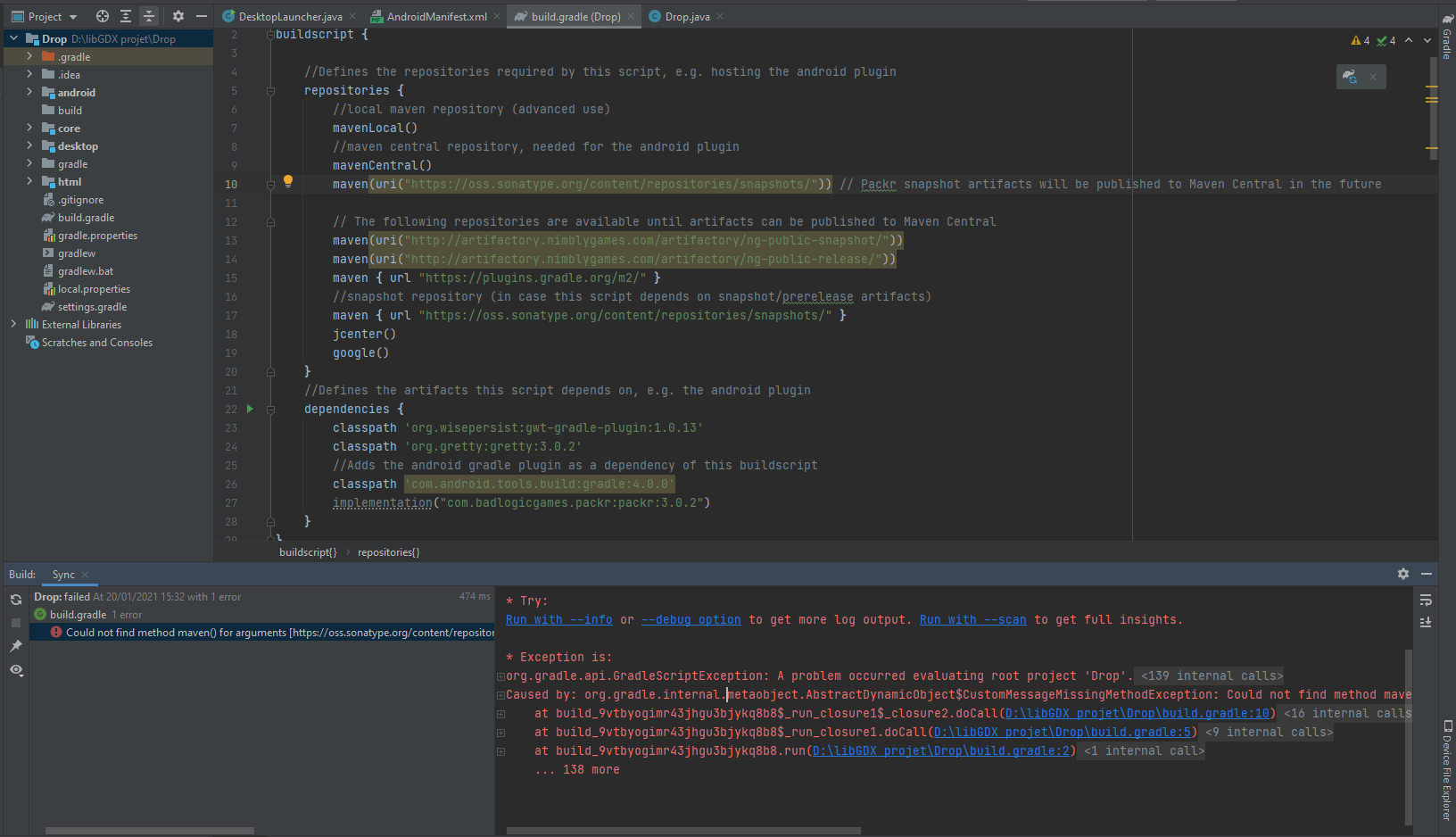Re-run the Gradle sync in Build panel
Image resolution: width=1456 pixels, height=837 pixels.
tap(15, 600)
